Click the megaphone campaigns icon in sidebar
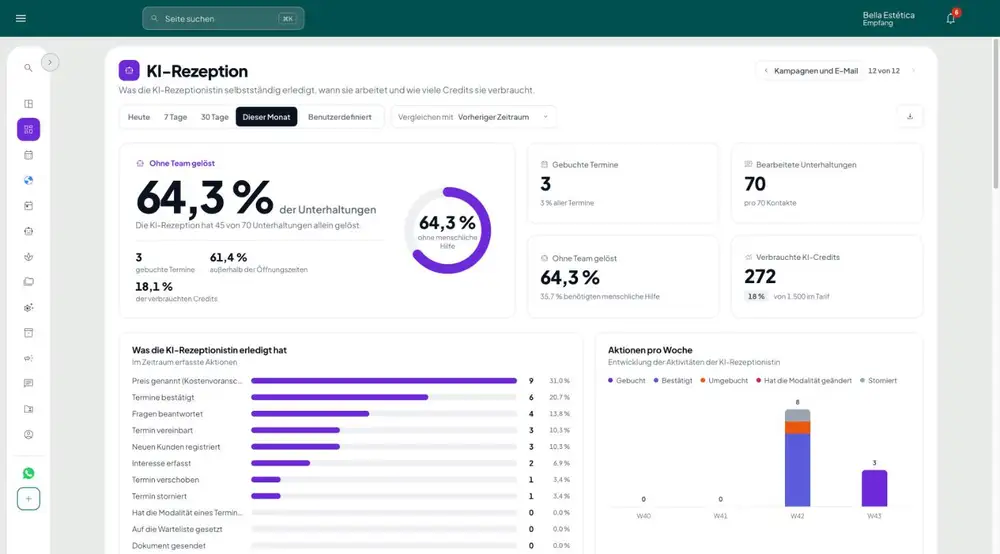 pos(29,358)
